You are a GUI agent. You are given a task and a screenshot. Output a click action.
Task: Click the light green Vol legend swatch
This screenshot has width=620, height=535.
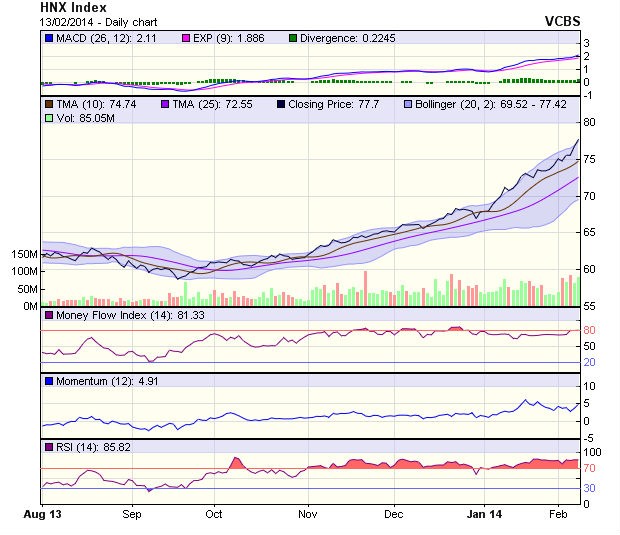pyautogui.click(x=49, y=118)
